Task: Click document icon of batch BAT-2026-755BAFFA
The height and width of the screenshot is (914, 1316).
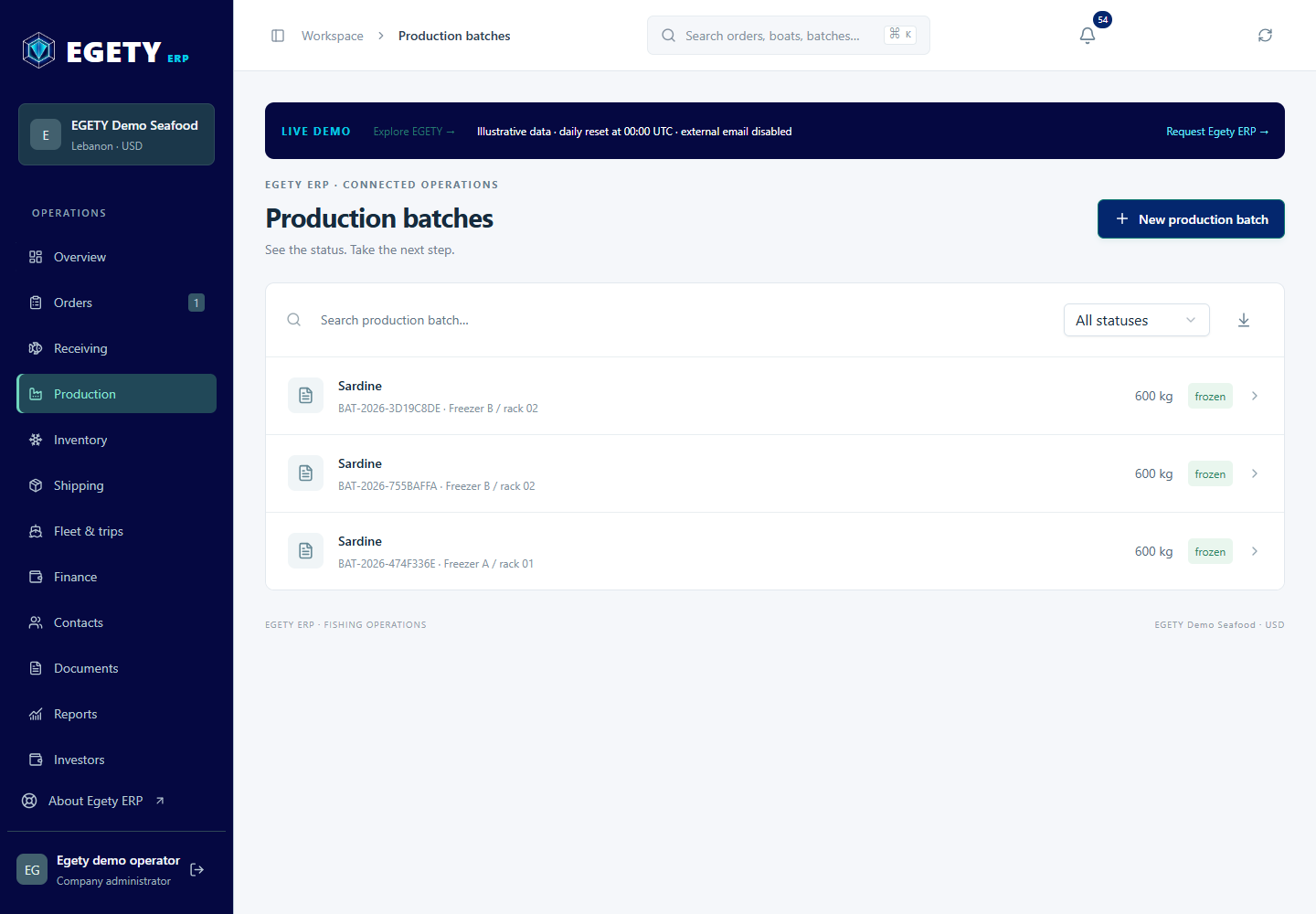Action: [x=305, y=473]
